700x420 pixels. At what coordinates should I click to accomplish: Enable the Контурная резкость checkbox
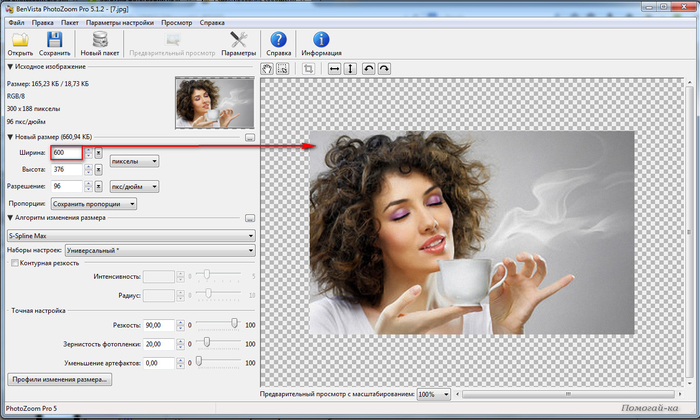pos(15,263)
